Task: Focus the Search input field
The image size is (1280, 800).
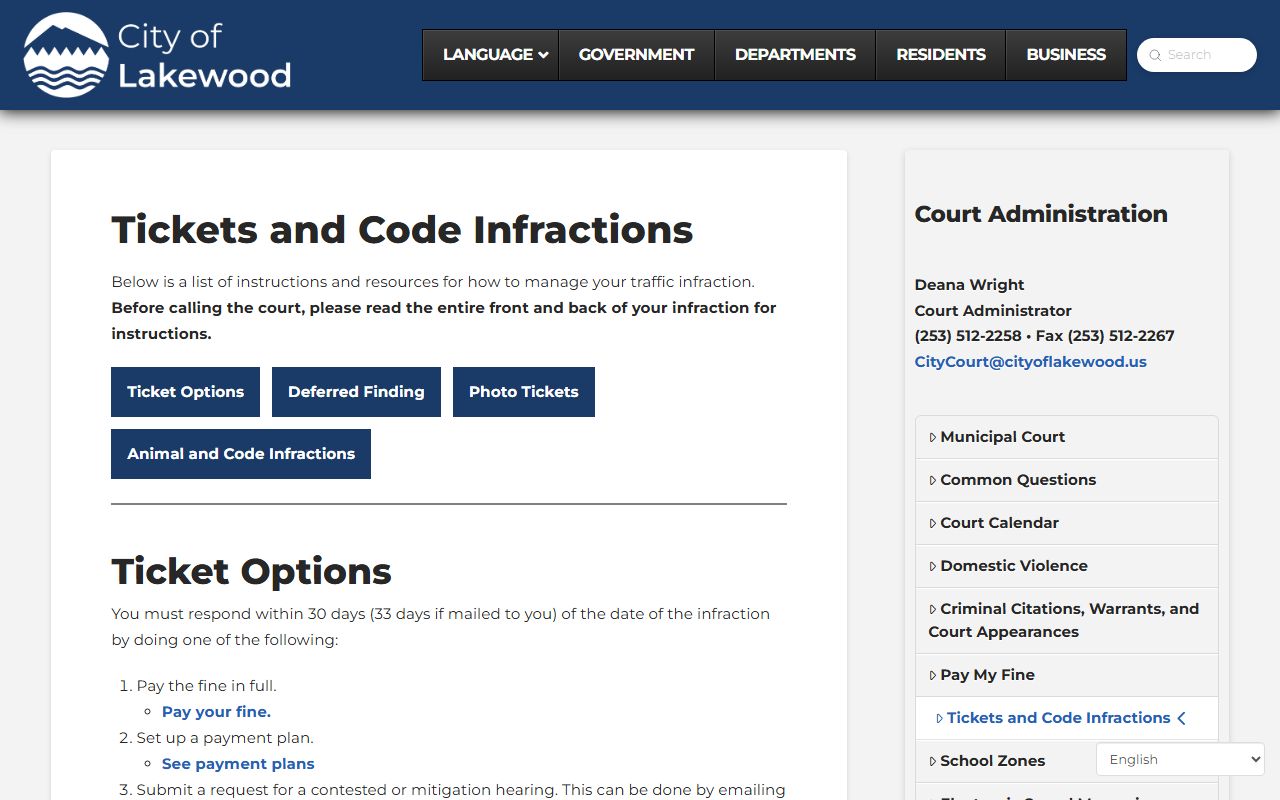Action: 1207,55
